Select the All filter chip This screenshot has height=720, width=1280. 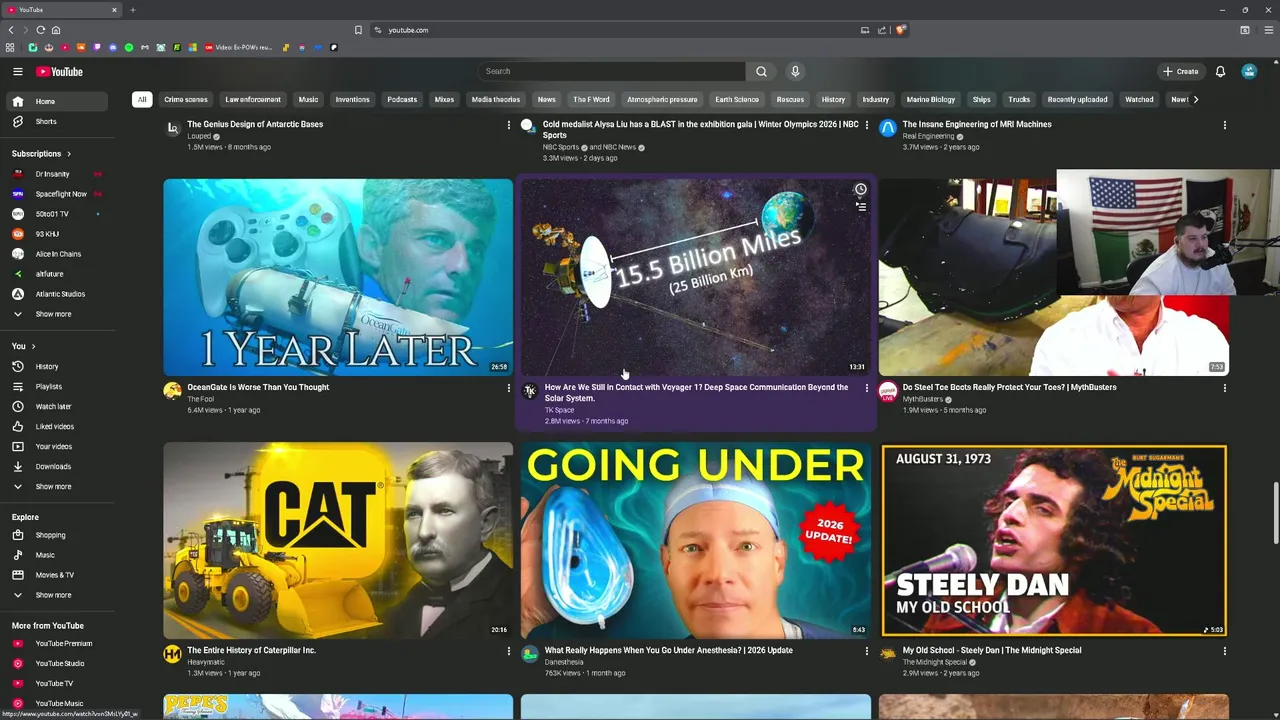click(x=142, y=99)
